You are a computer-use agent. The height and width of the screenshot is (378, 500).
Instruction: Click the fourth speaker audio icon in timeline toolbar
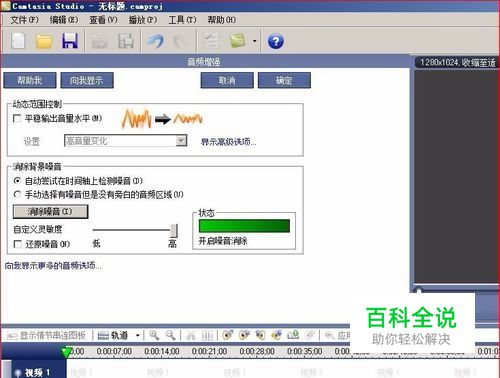tap(277, 335)
